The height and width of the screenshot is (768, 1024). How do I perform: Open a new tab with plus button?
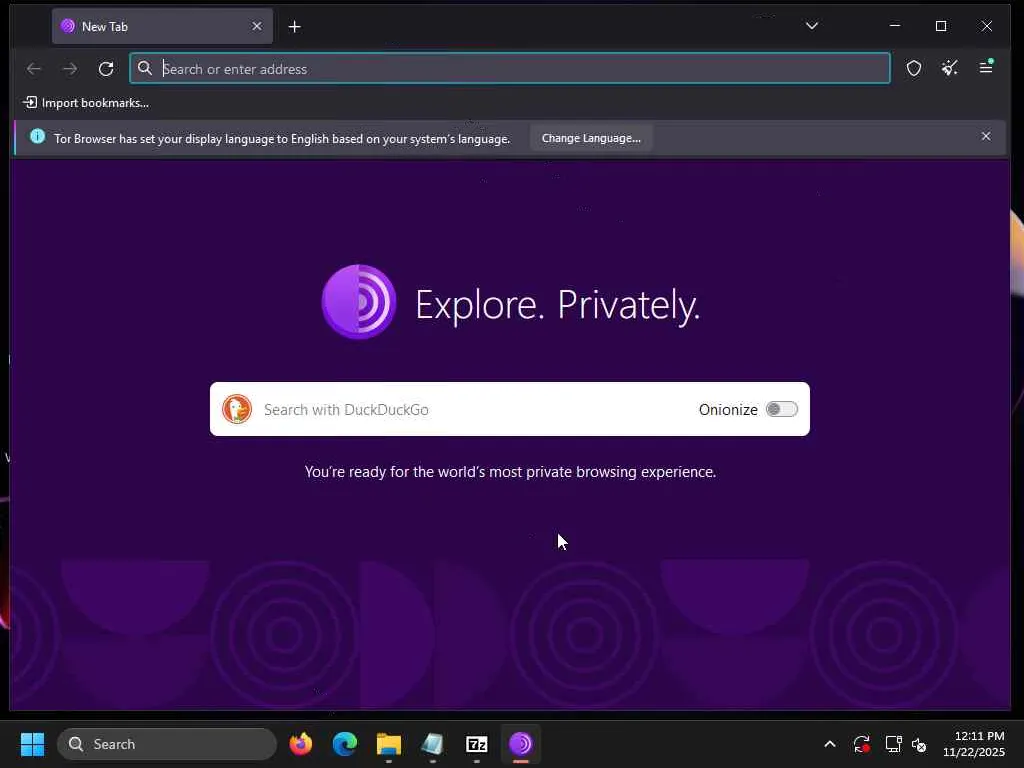point(295,27)
